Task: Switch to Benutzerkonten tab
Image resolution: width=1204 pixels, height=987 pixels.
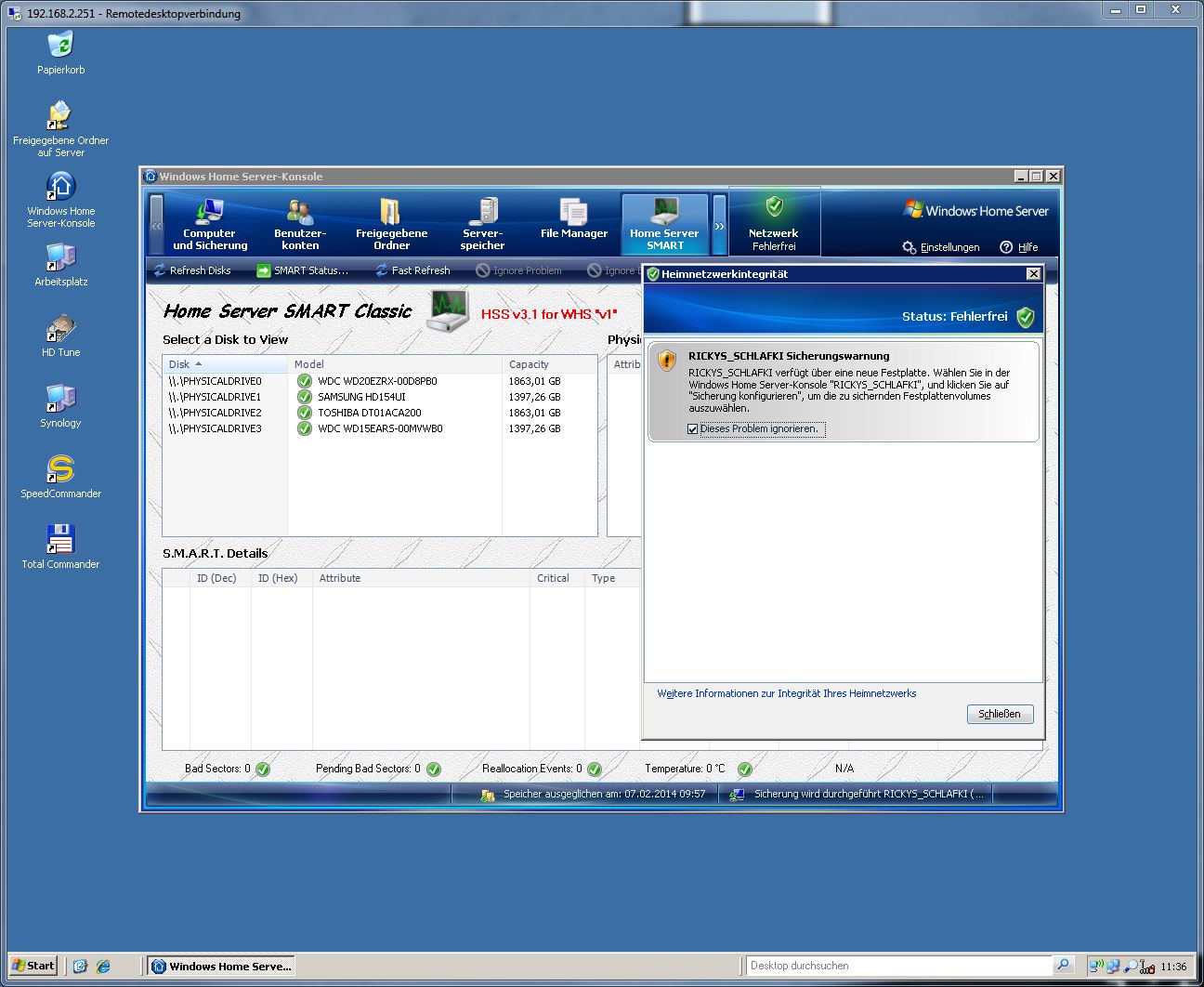Action: 300,224
